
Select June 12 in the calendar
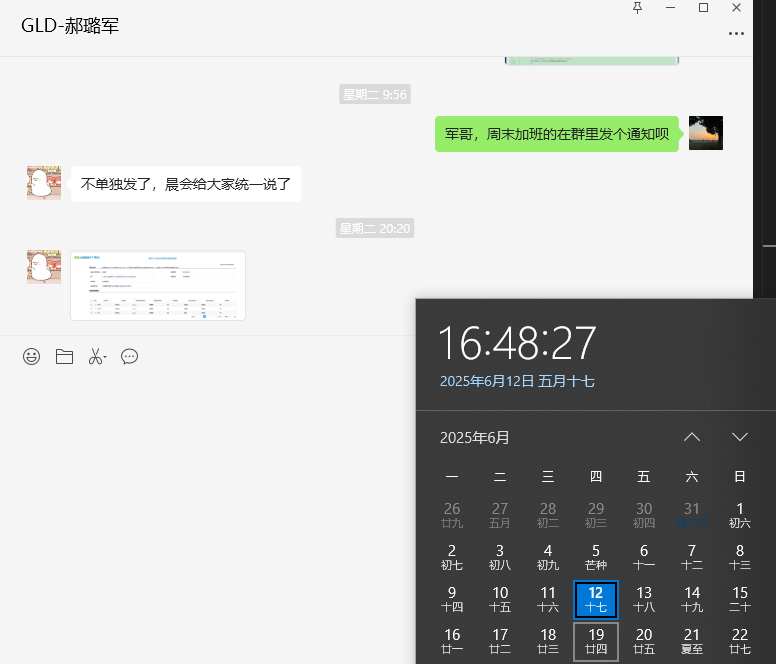596,599
